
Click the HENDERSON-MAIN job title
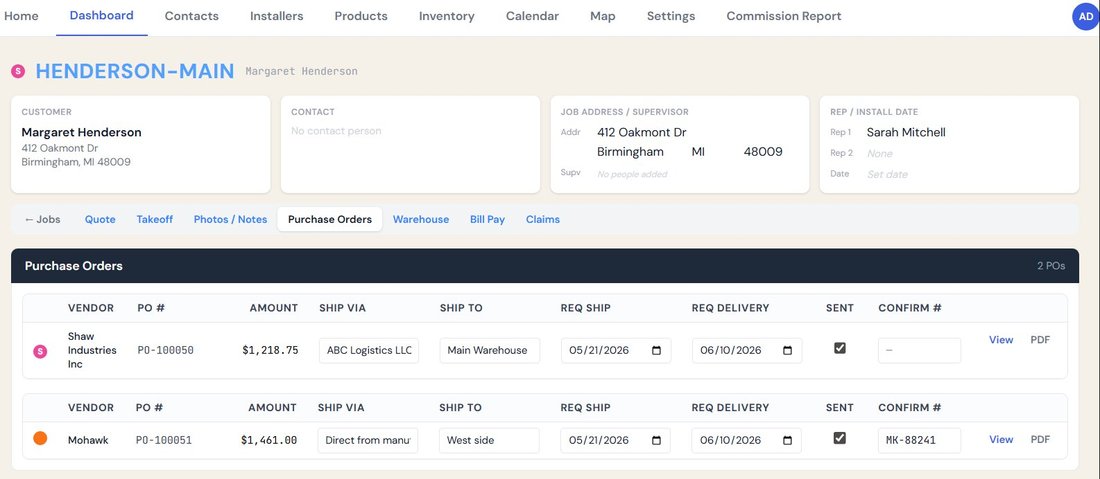pyautogui.click(x=135, y=71)
